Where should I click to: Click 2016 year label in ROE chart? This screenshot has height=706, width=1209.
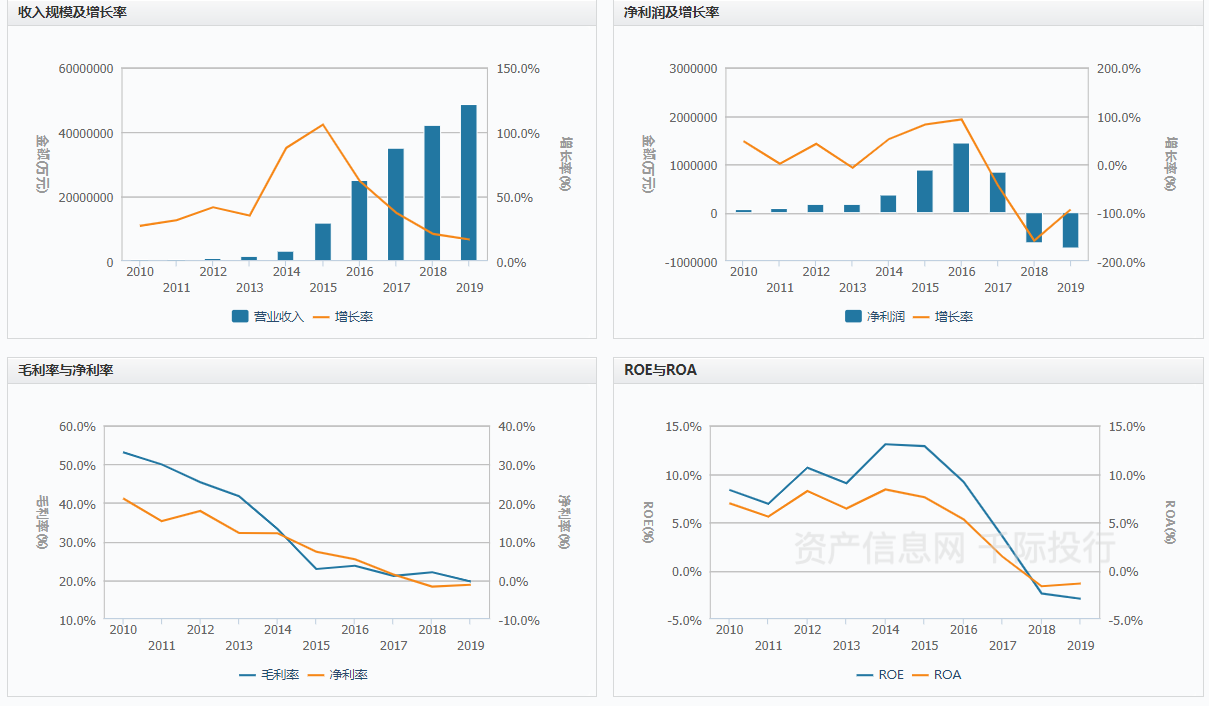tap(964, 630)
